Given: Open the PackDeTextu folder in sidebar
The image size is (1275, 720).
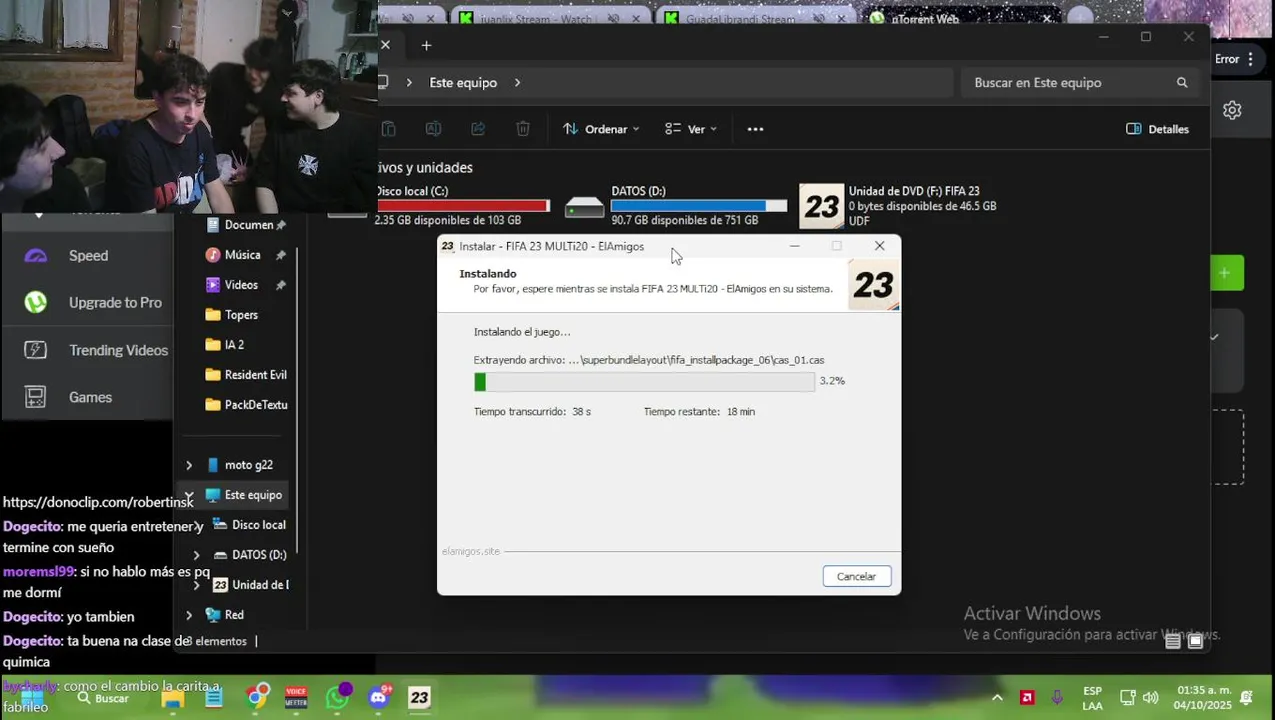Looking at the screenshot, I should (255, 405).
